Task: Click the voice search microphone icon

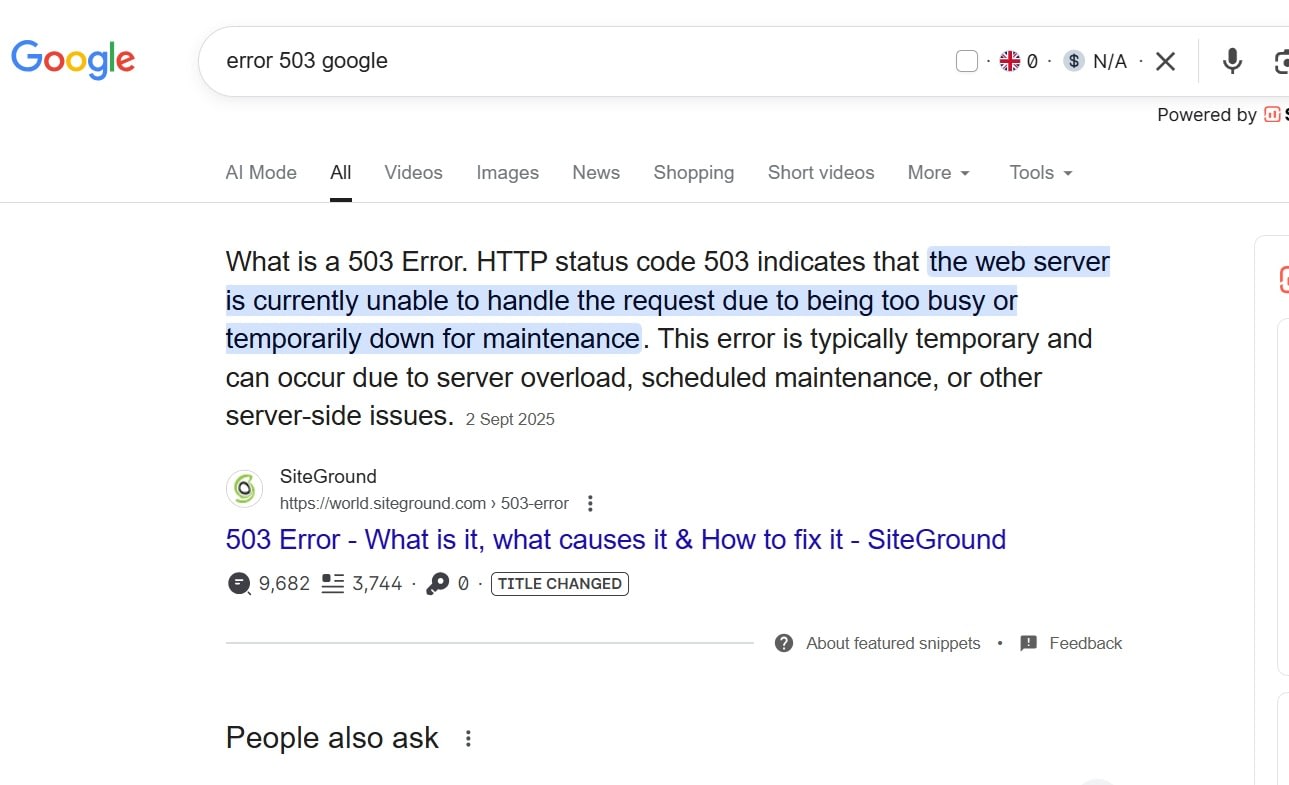Action: click(x=1231, y=61)
